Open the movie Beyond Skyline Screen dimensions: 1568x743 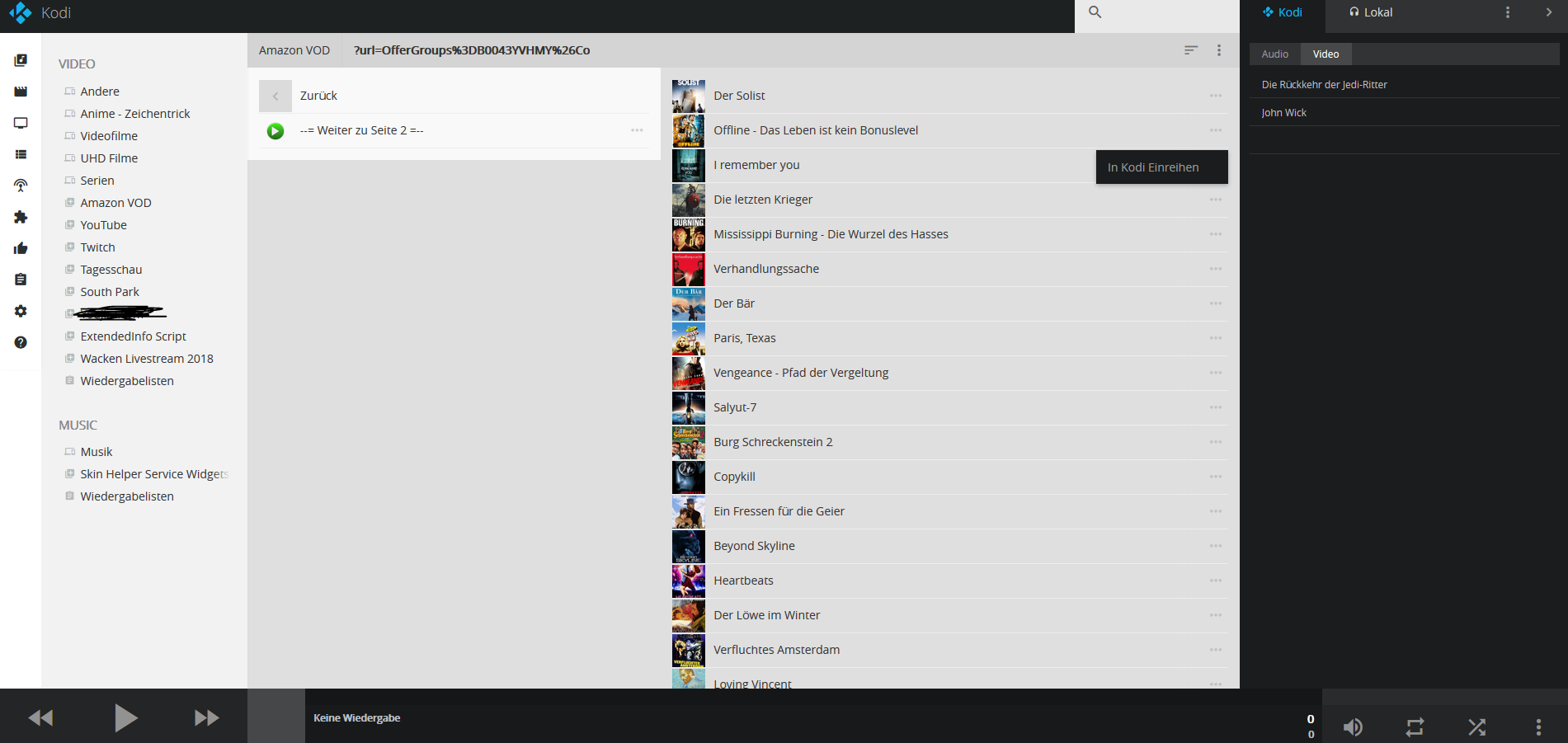754,546
